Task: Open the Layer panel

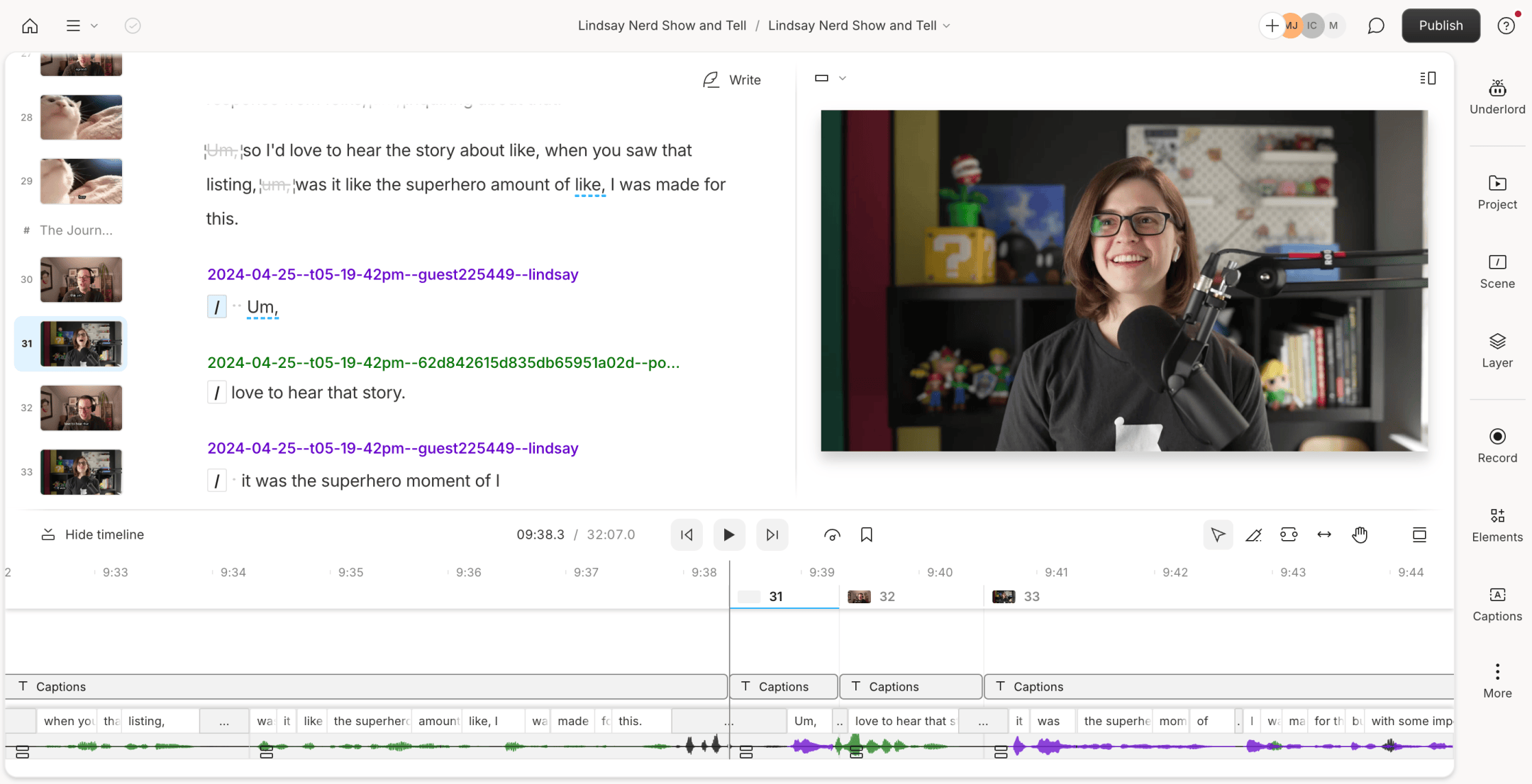Action: 1497,351
